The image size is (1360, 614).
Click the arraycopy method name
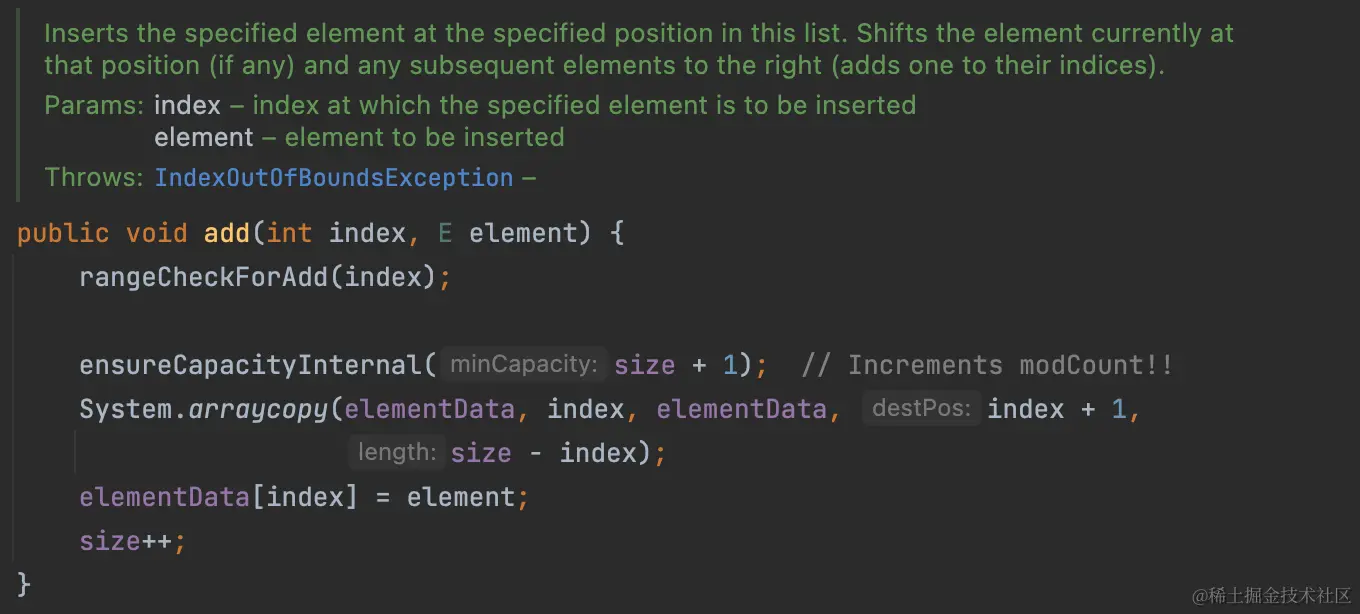pos(258,409)
